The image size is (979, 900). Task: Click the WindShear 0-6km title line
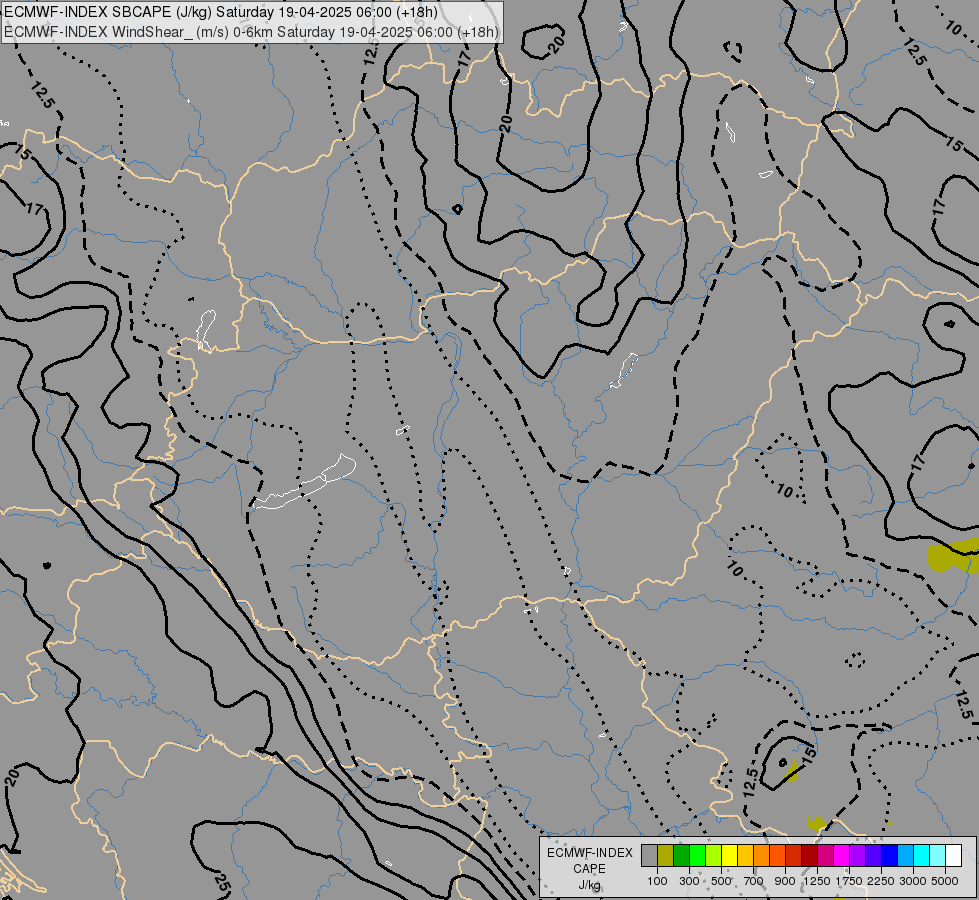point(251,32)
